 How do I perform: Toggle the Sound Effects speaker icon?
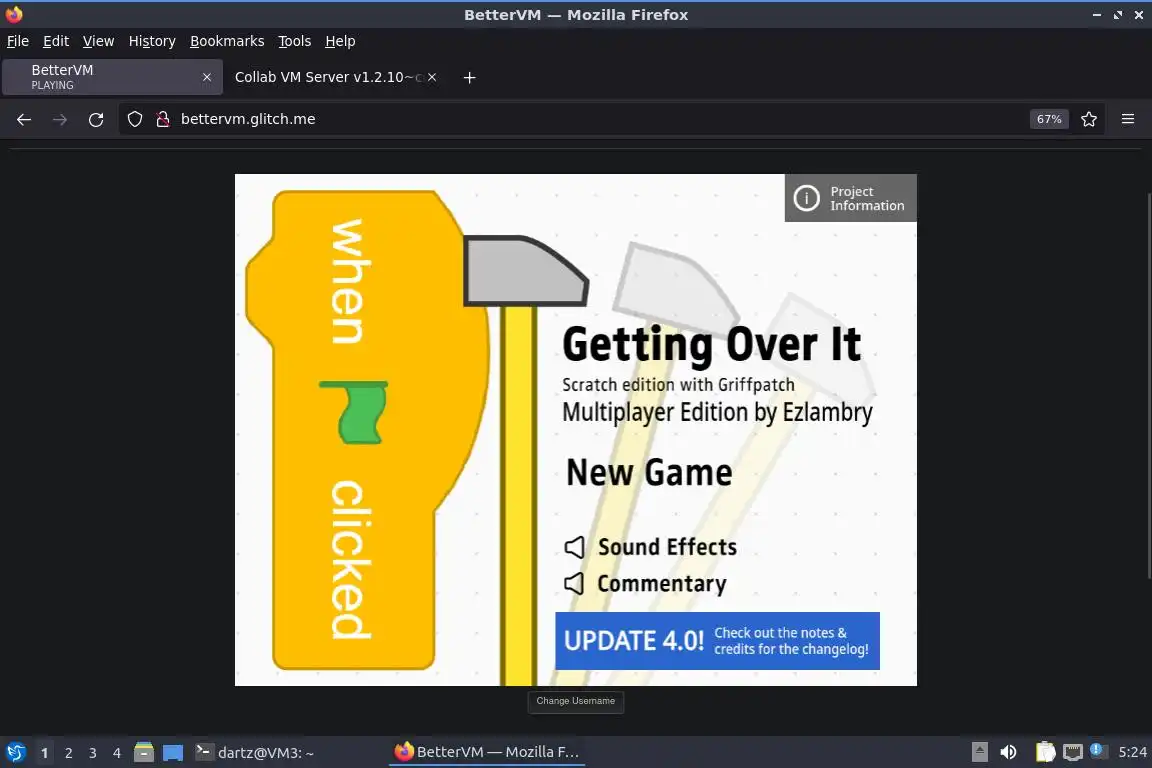pyautogui.click(x=575, y=547)
